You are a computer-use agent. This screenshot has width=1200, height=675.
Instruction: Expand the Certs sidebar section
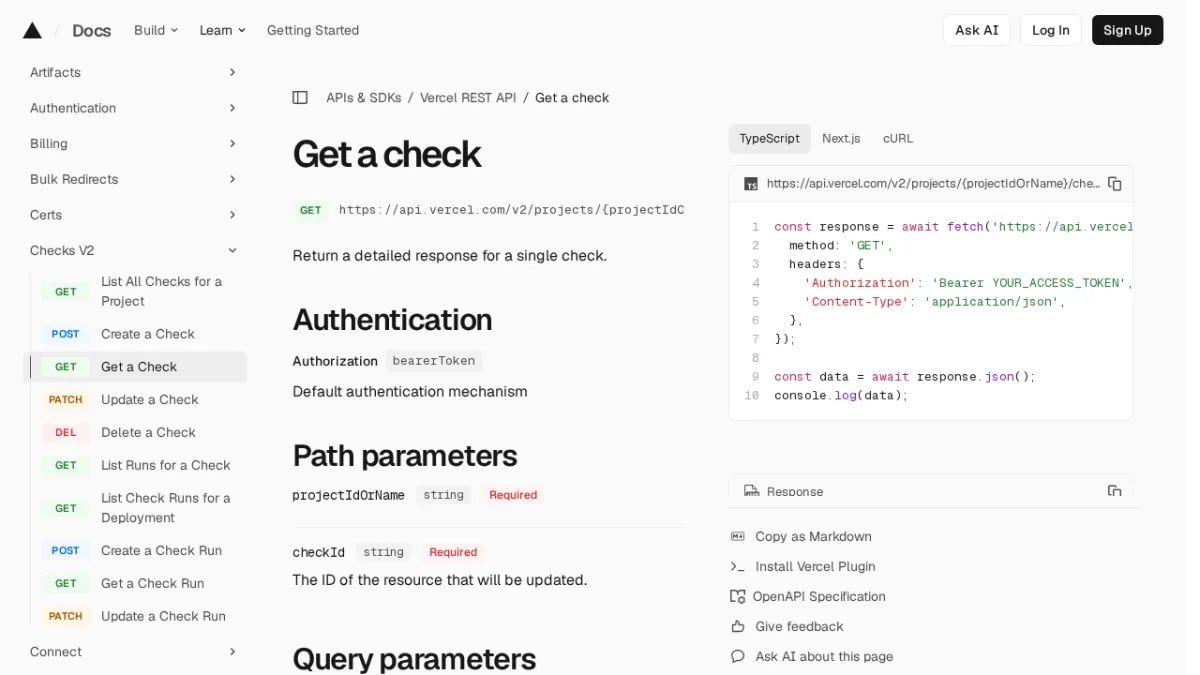(x=232, y=215)
